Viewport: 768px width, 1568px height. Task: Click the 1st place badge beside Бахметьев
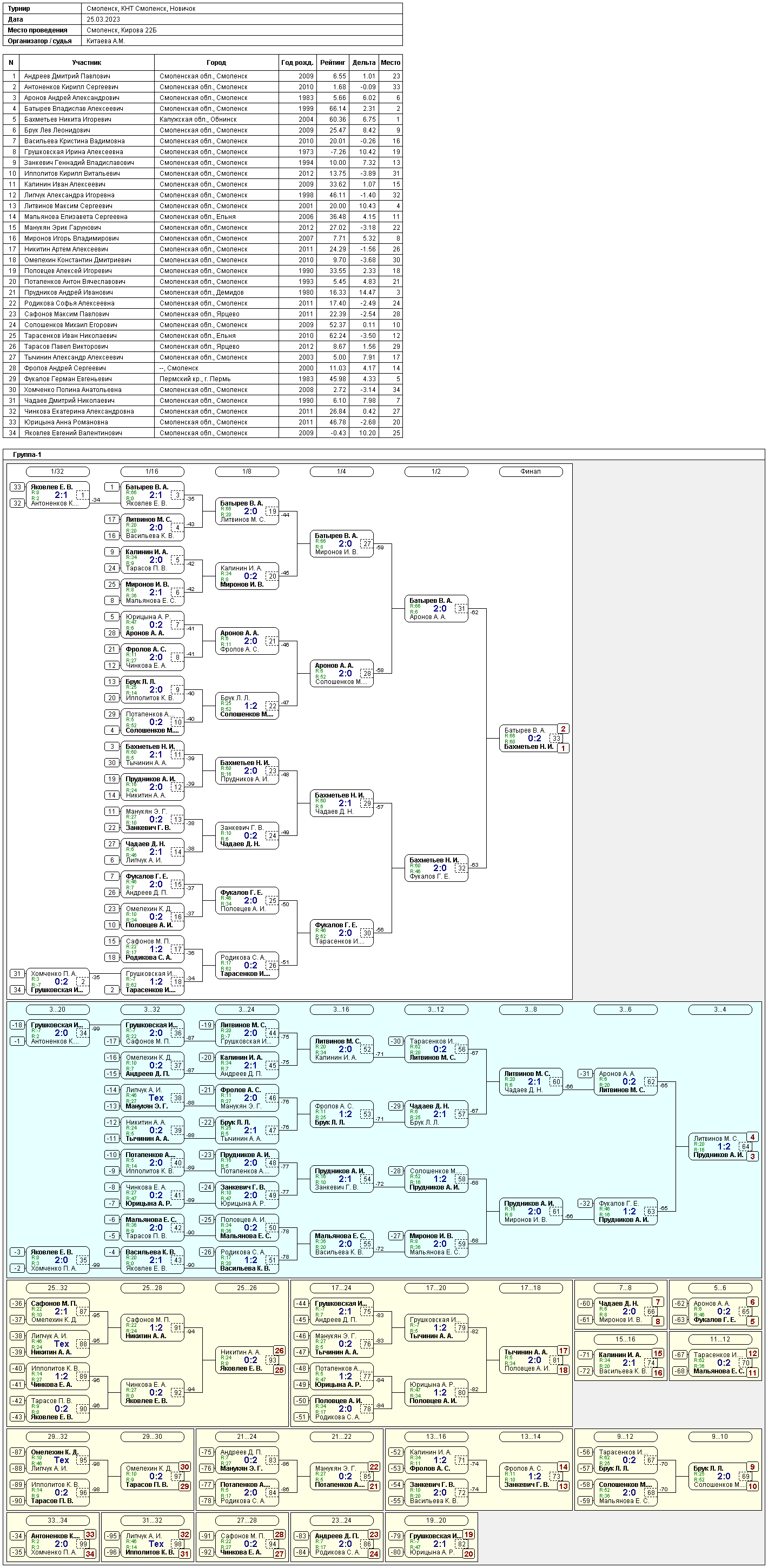[564, 749]
